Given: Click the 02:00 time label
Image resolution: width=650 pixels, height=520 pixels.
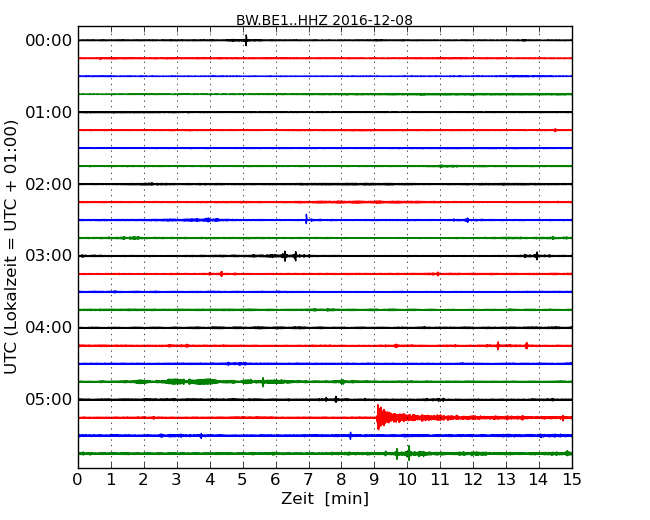Looking at the screenshot, I should pyautogui.click(x=49, y=184).
